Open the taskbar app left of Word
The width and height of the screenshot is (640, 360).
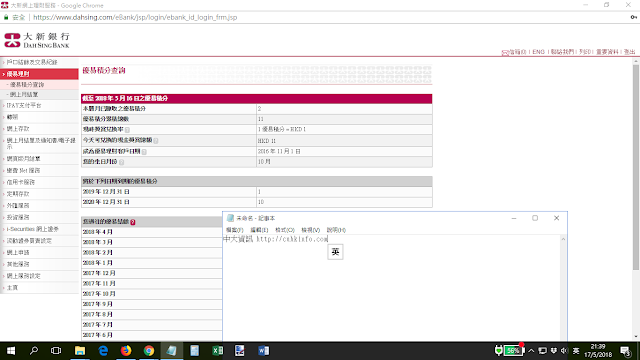pyautogui.click(x=240, y=351)
